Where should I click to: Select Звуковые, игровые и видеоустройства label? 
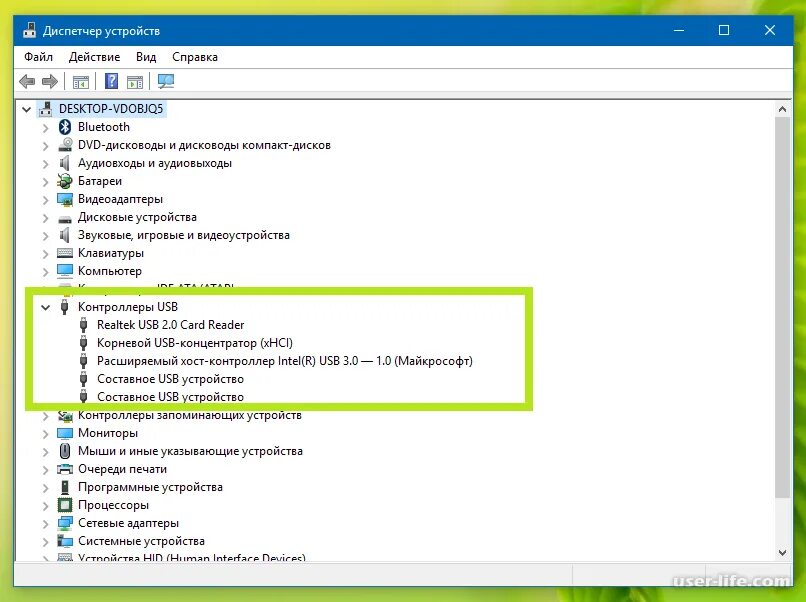[184, 235]
